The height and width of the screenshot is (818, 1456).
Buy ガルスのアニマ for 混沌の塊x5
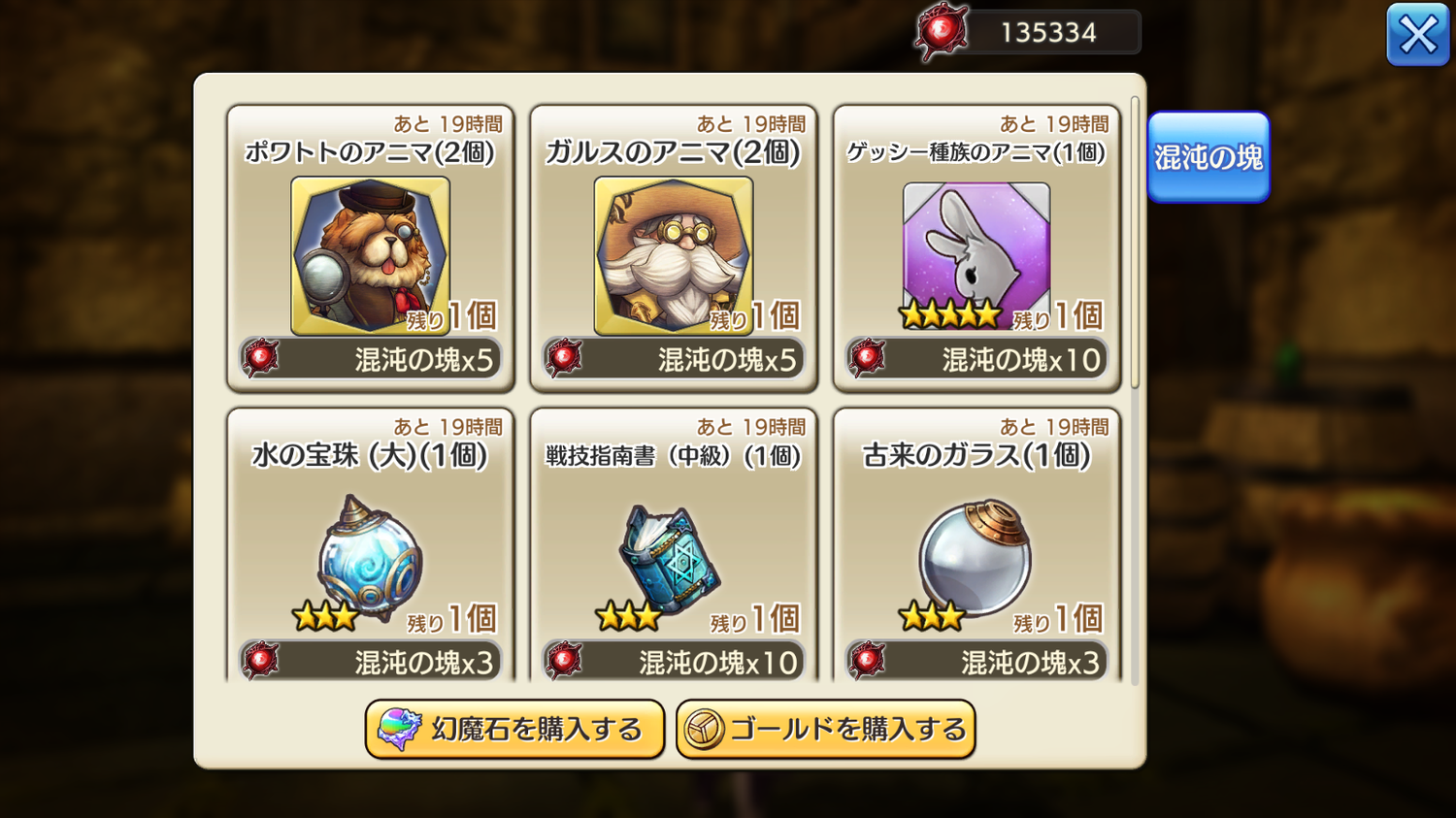[673, 359]
